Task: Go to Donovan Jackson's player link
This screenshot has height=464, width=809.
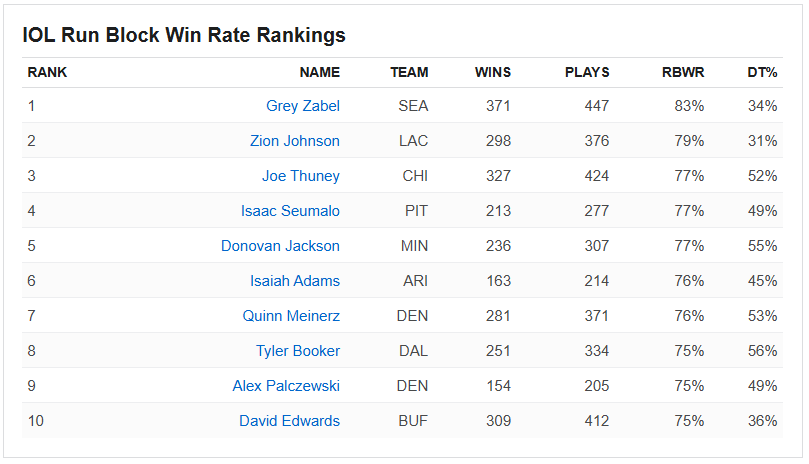Action: (x=280, y=246)
